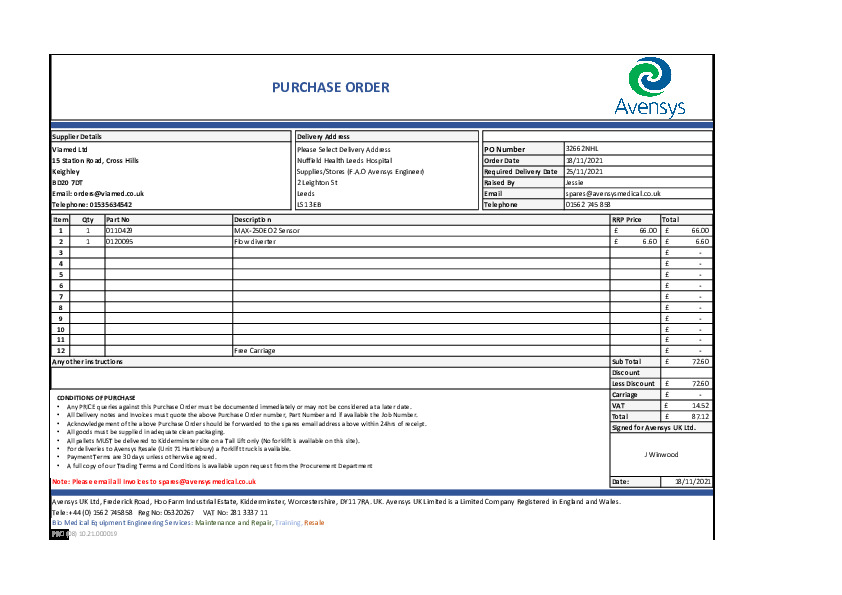Click the Avensys telephone number 01562 745 858
The width and height of the screenshot is (842, 595).
coord(588,204)
